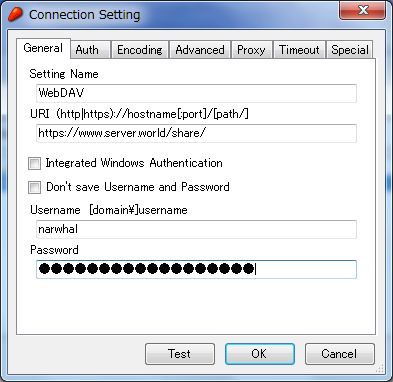Image resolution: width=393 pixels, height=382 pixels.
Task: Select the Advanced tab
Action: point(200,50)
